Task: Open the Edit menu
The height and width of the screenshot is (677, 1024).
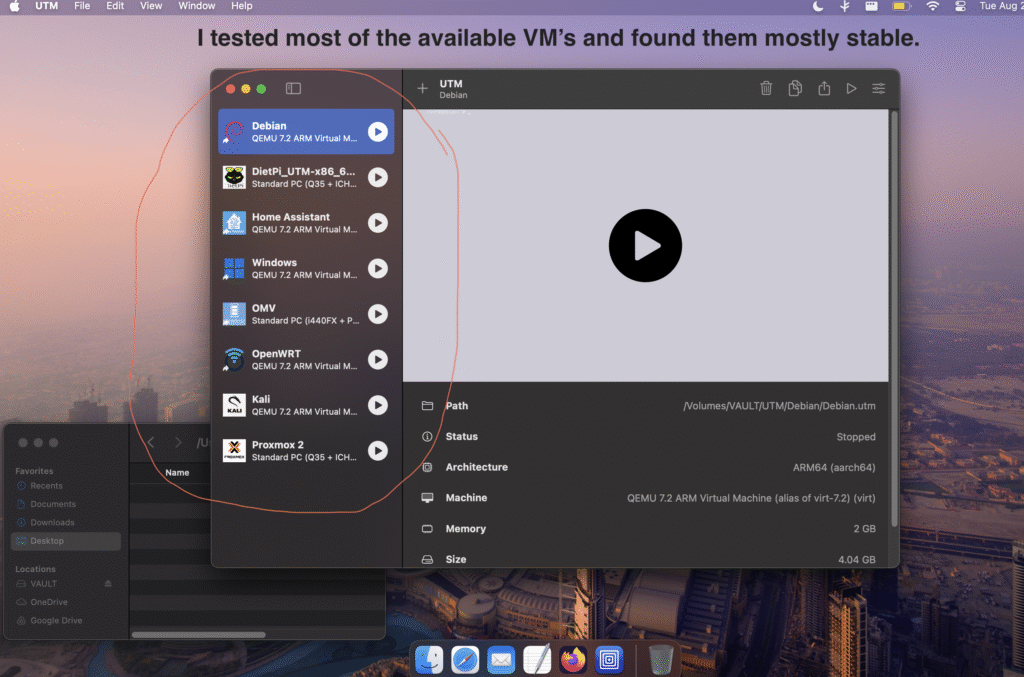Action: pos(115,6)
